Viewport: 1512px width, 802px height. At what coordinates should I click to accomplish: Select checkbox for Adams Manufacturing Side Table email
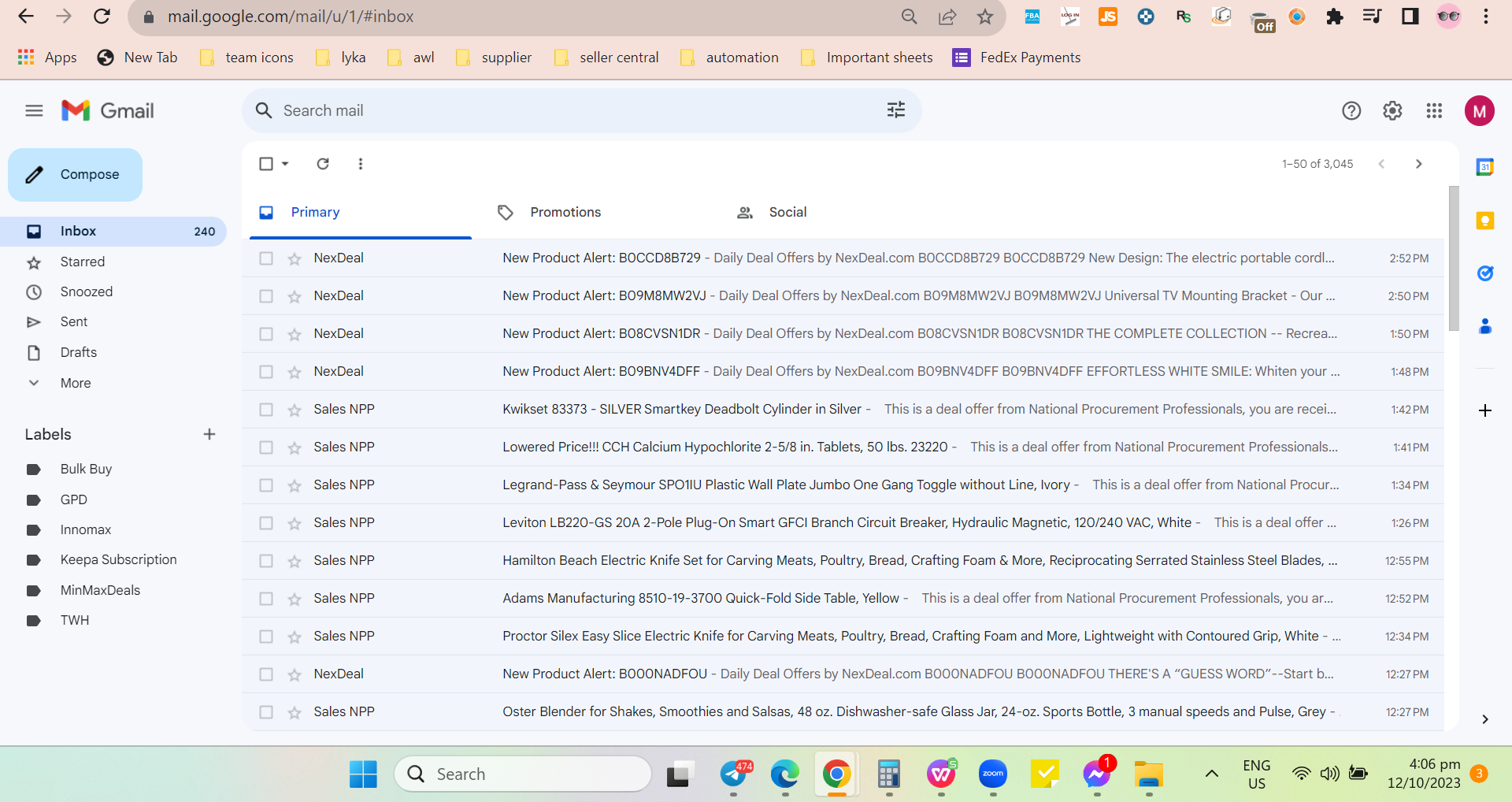(x=266, y=599)
